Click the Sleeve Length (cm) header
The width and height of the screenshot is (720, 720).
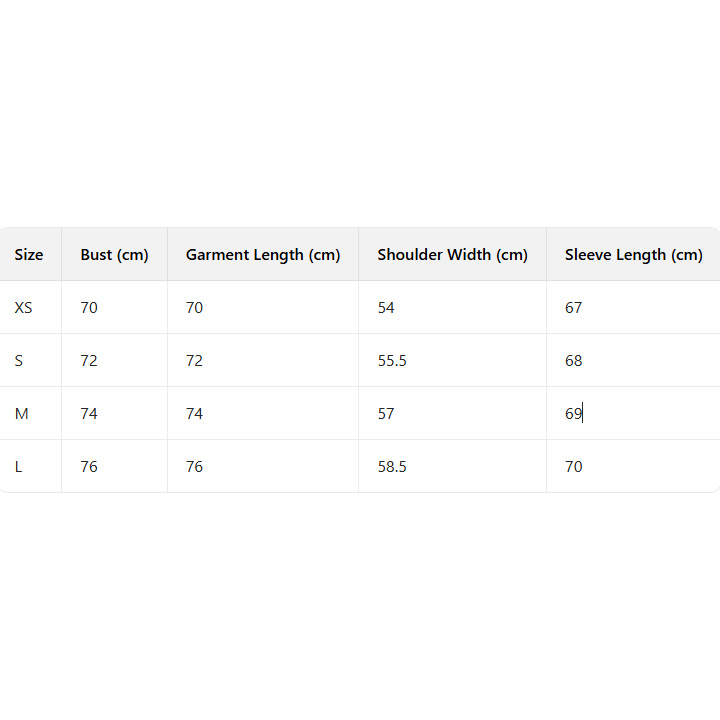click(633, 255)
